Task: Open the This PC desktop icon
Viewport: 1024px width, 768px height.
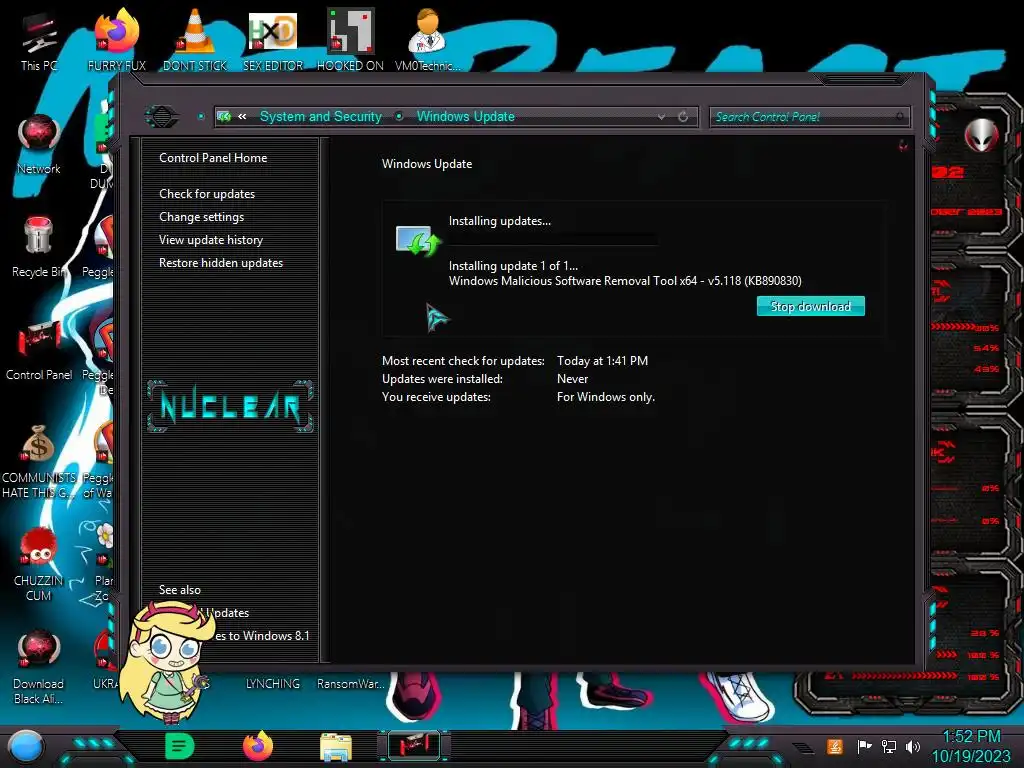Action: [x=39, y=42]
